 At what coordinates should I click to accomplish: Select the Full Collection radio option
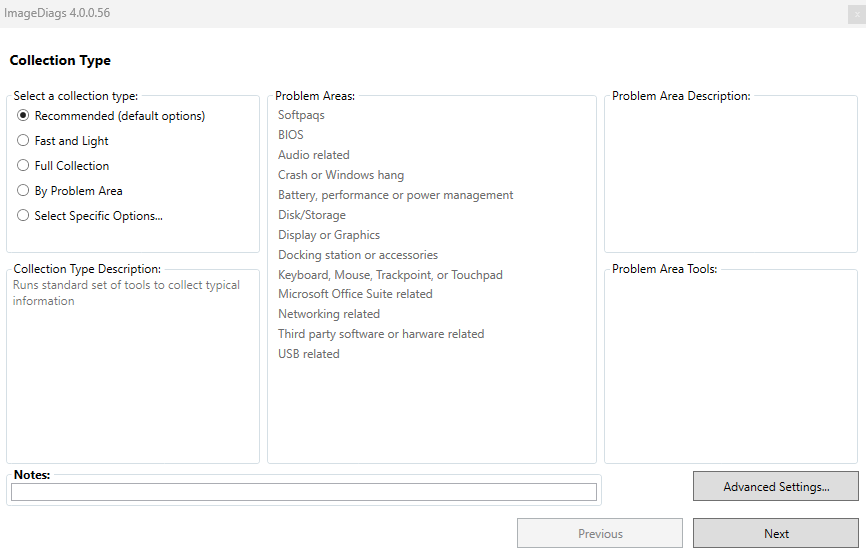[x=23, y=166]
